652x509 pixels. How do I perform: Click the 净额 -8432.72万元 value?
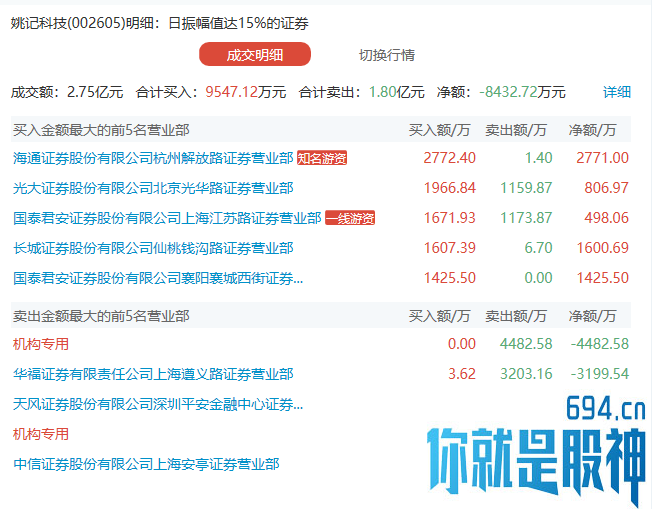tap(522, 92)
